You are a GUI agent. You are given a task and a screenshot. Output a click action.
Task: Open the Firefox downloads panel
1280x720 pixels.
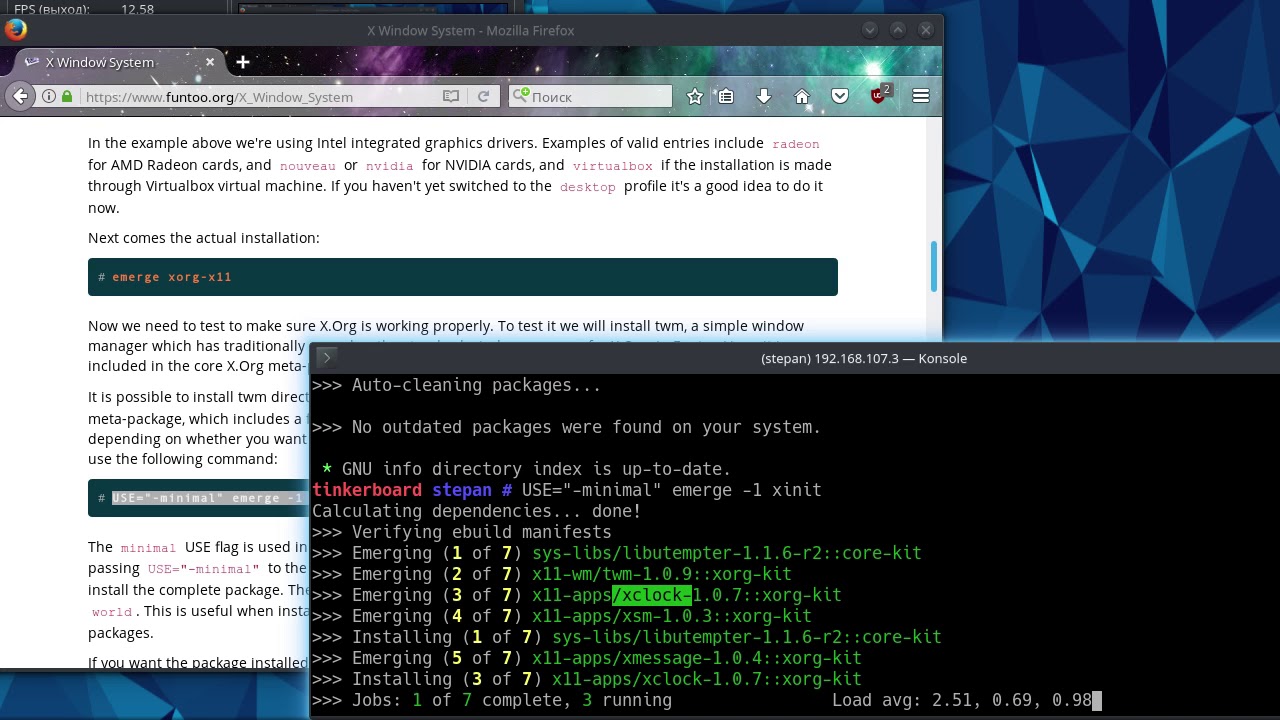pos(764,96)
